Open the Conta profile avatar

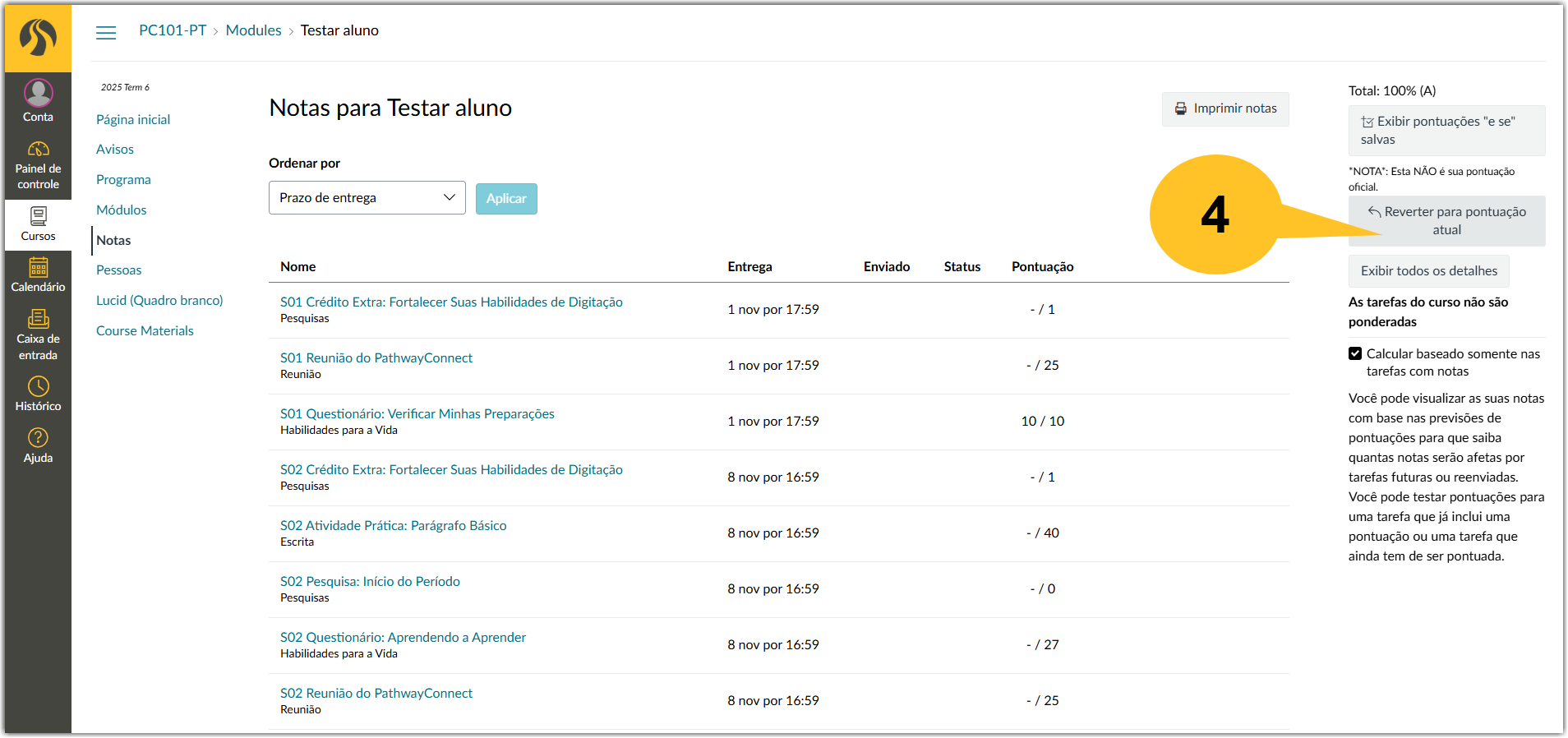click(38, 93)
